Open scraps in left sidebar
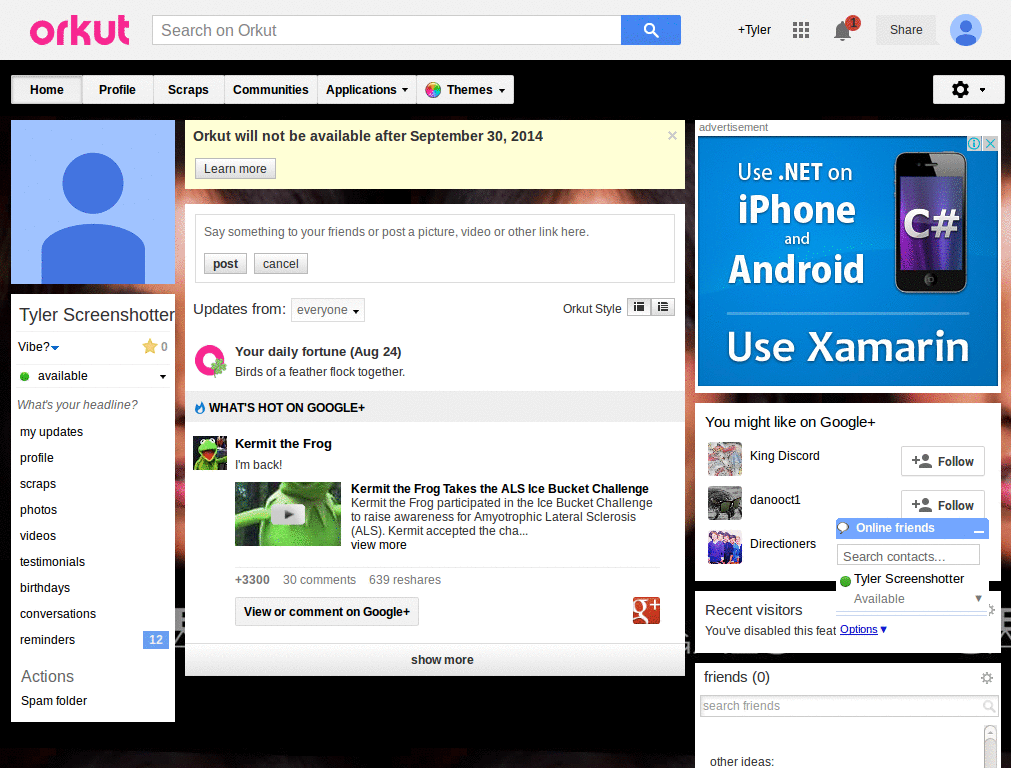Screen dimensions: 1024x768 (38, 484)
